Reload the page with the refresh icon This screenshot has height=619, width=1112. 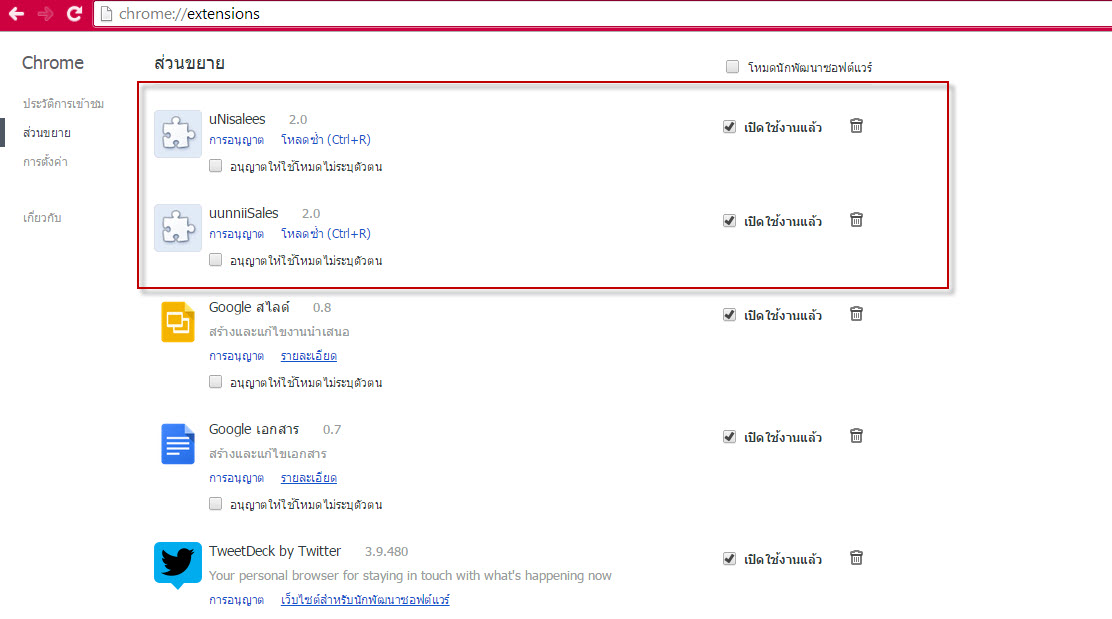point(74,14)
